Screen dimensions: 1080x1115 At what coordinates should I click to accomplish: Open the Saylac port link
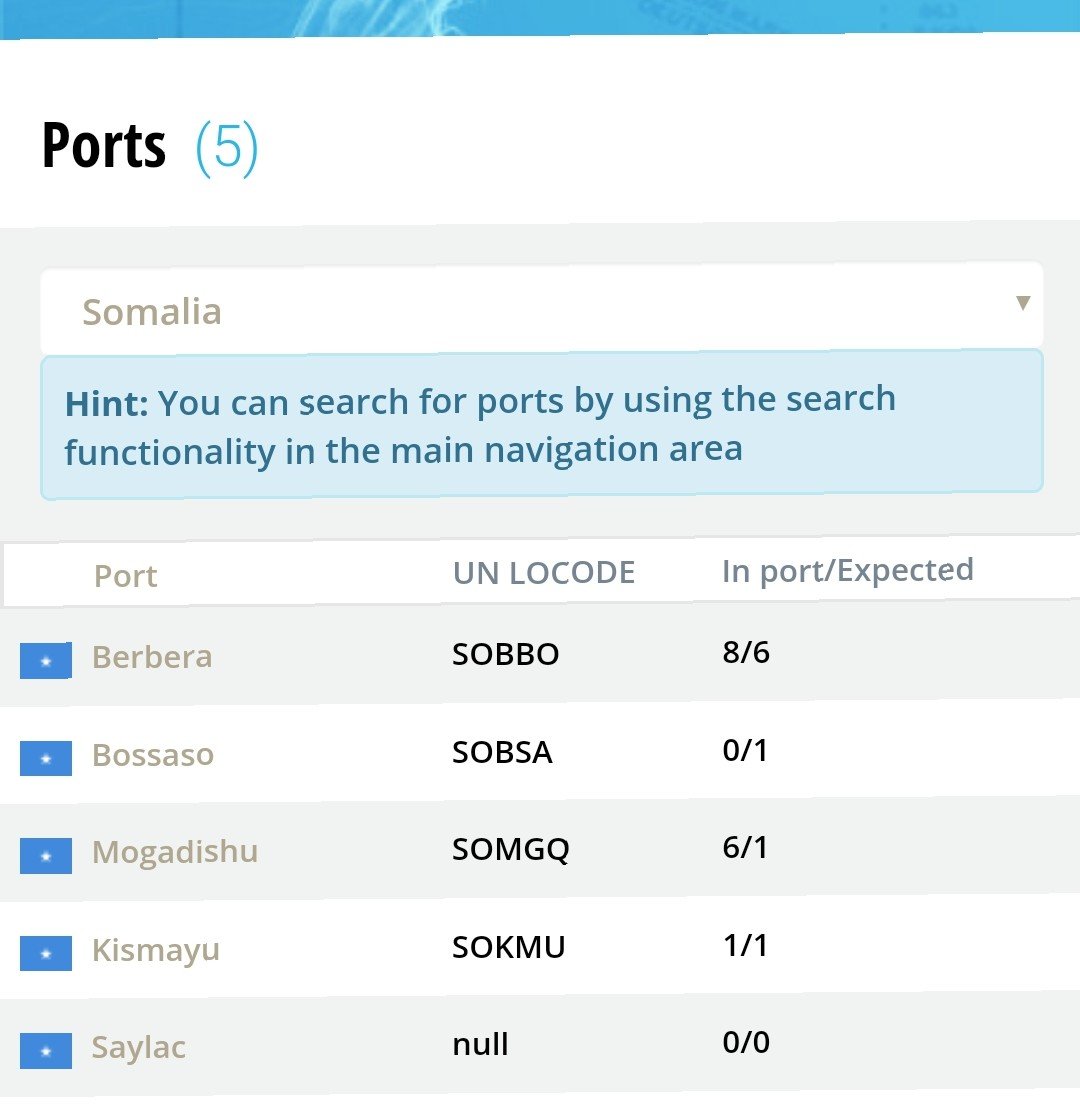[139, 1048]
